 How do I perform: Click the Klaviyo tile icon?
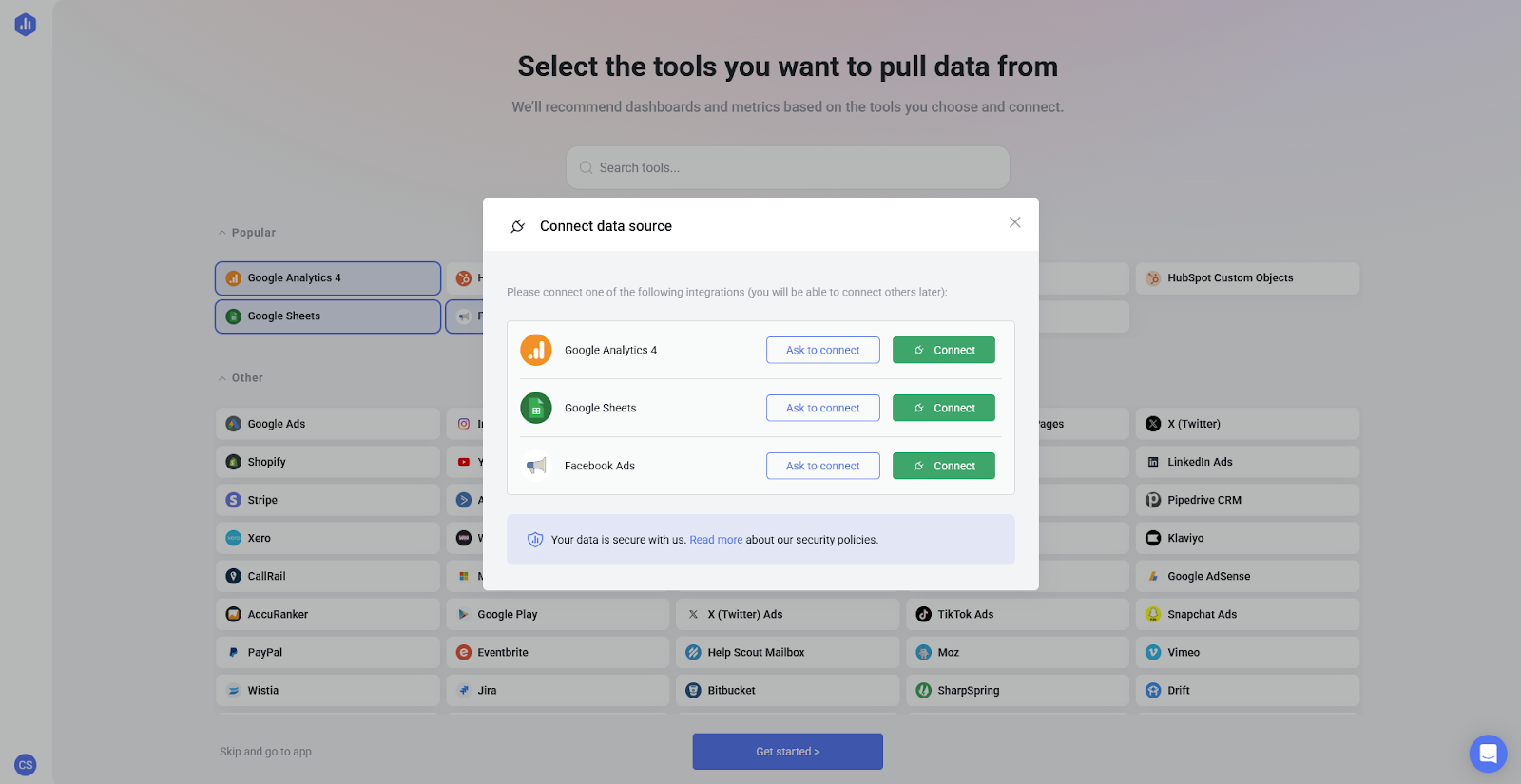coord(1153,538)
